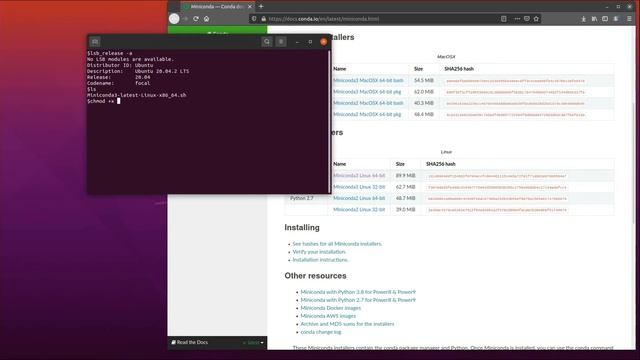Click SHA256 hash header in Linux table

440,164
